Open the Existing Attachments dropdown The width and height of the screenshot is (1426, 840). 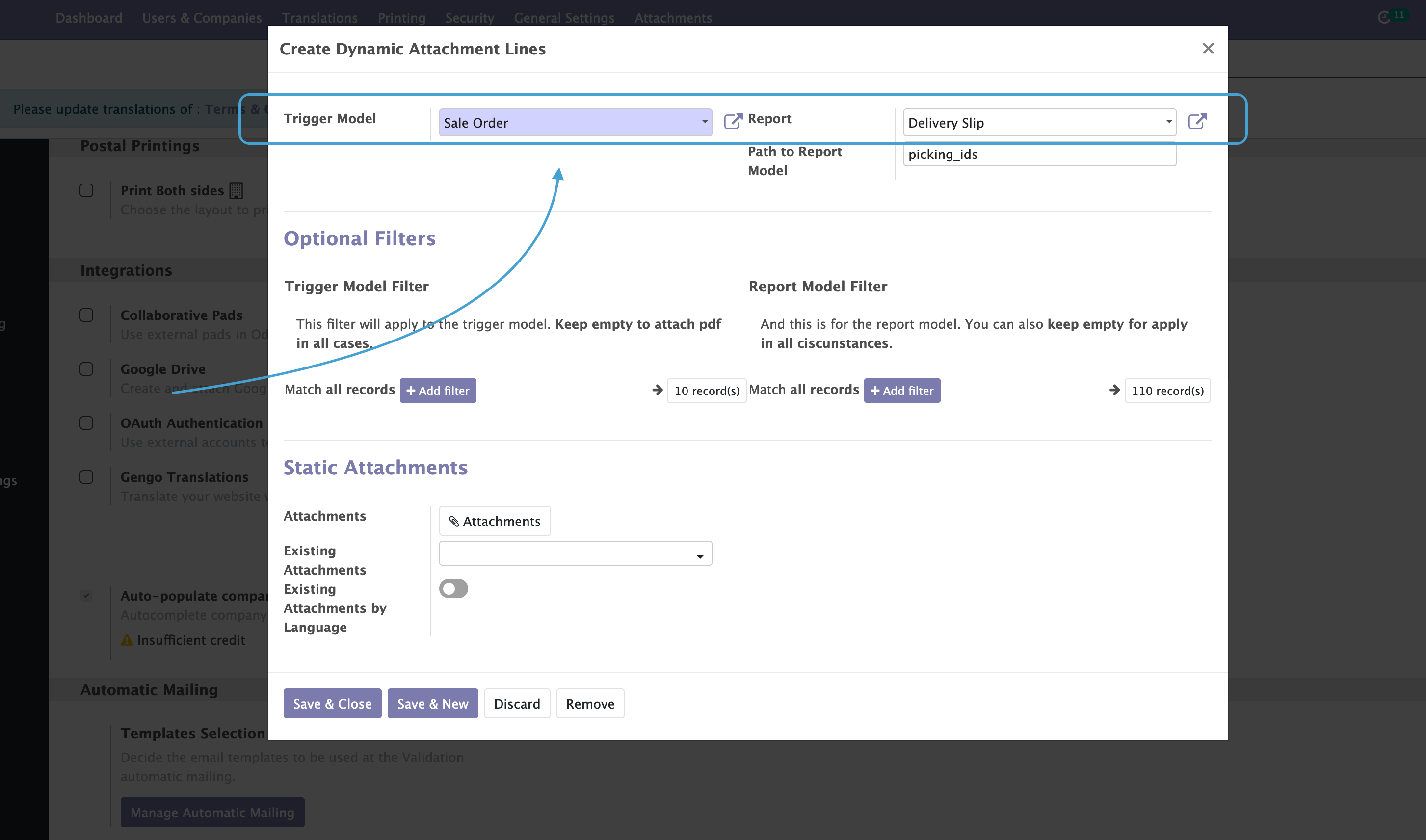[575, 553]
